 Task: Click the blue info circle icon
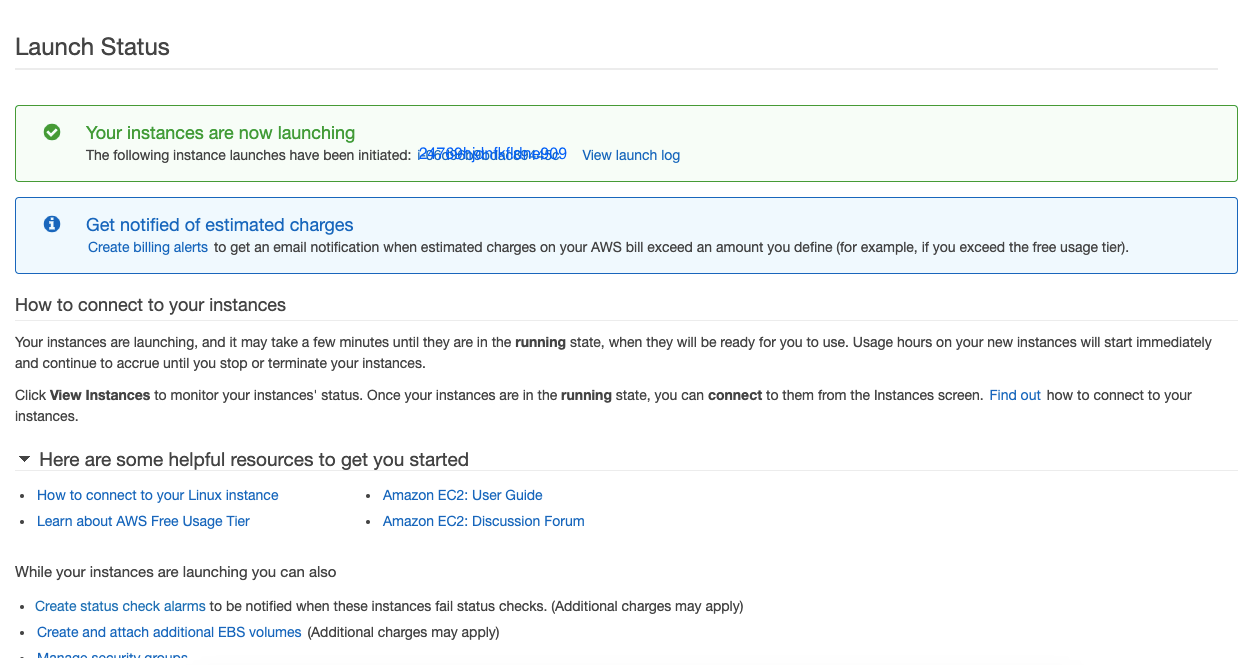[x=52, y=224]
